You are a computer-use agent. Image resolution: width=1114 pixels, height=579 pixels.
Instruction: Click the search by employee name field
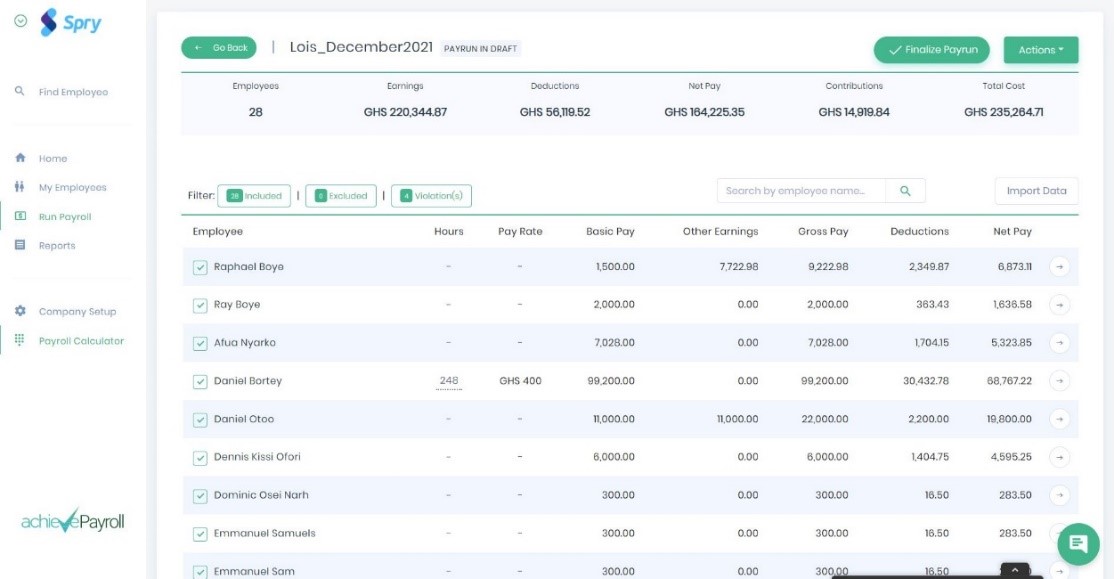coord(801,190)
